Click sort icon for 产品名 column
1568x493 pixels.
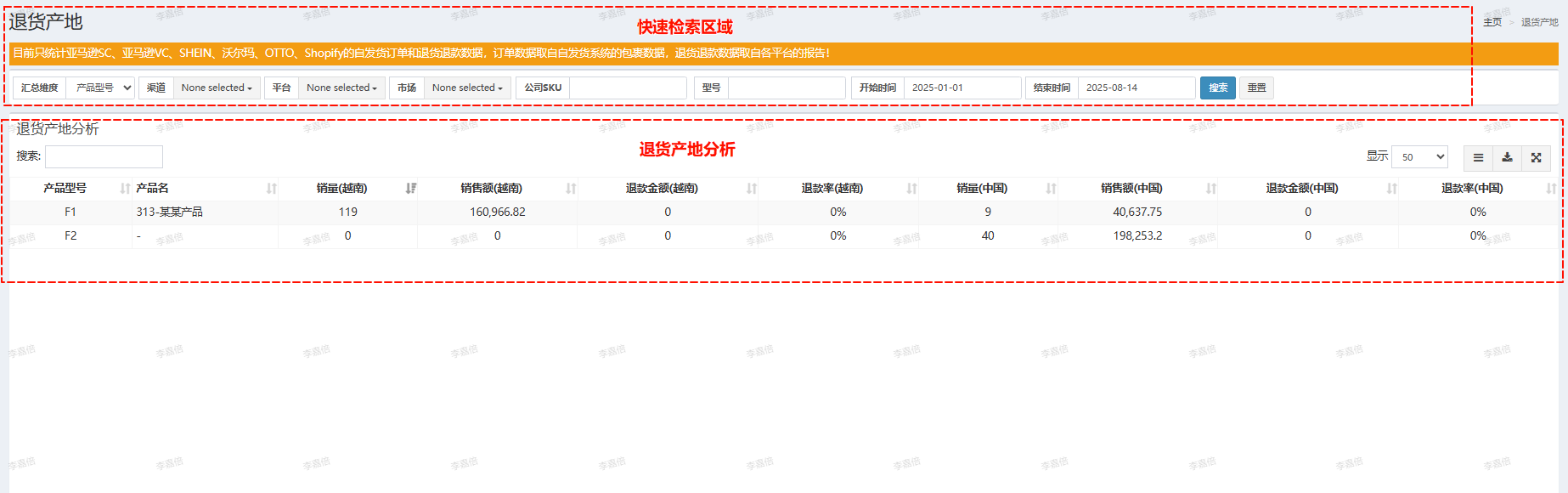tap(272, 189)
